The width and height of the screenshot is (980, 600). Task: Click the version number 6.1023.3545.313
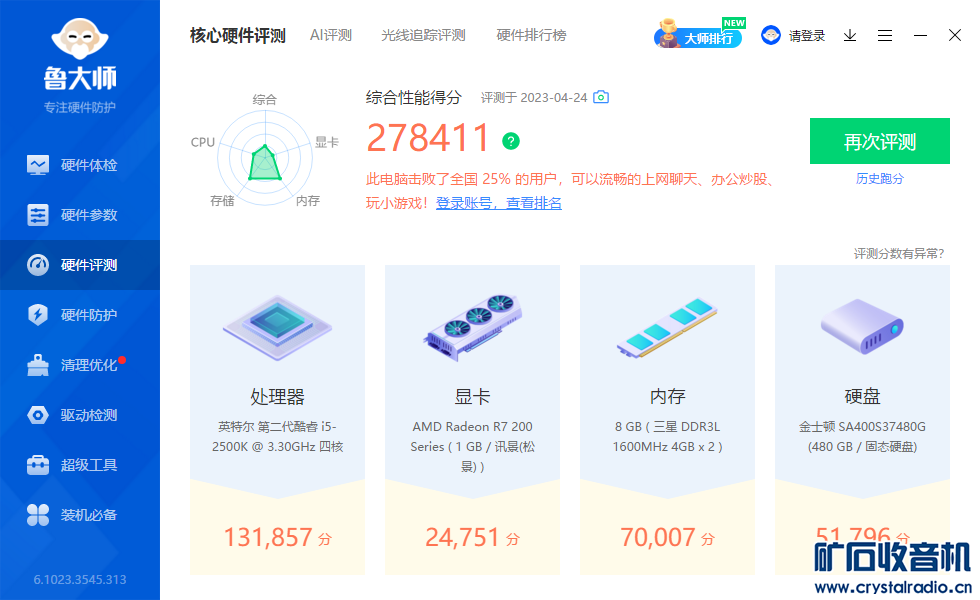(x=80, y=579)
